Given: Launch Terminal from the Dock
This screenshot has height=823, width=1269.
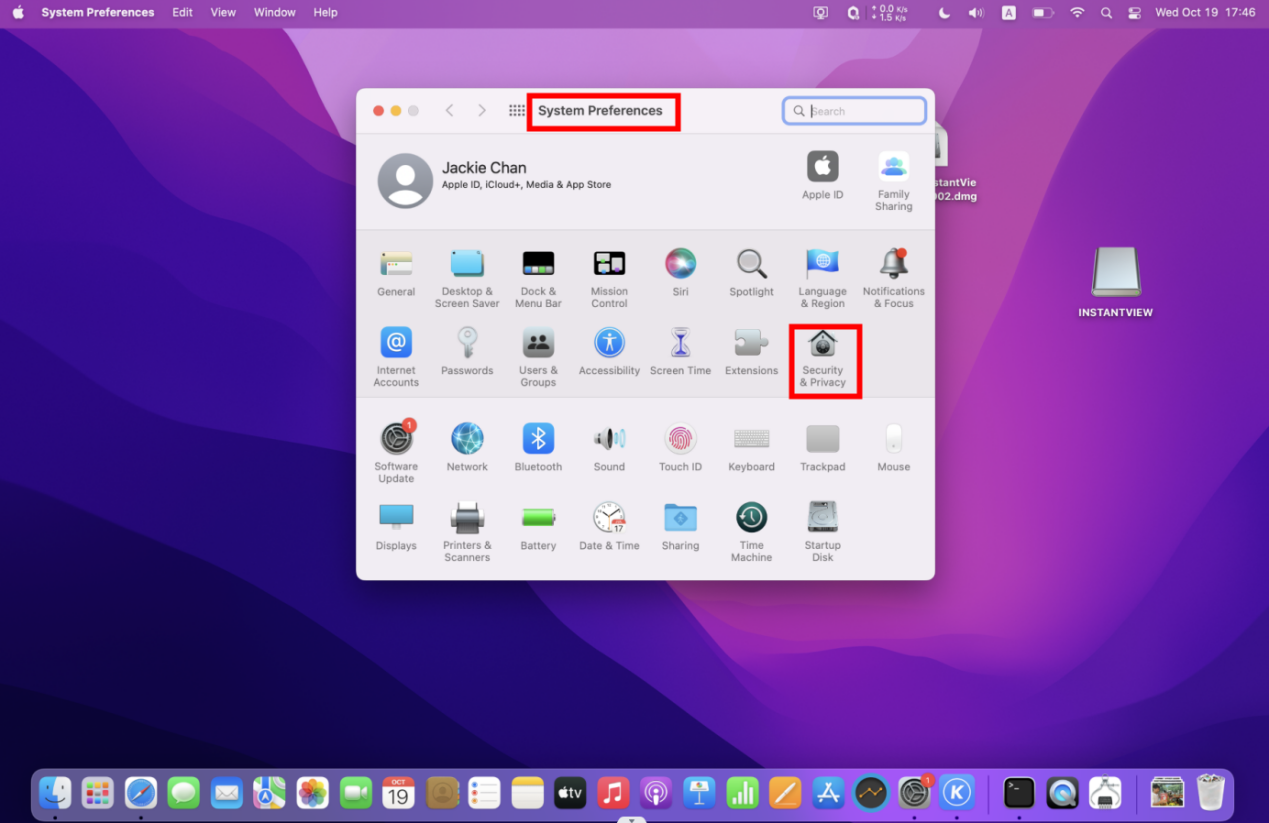Looking at the screenshot, I should [x=1019, y=793].
